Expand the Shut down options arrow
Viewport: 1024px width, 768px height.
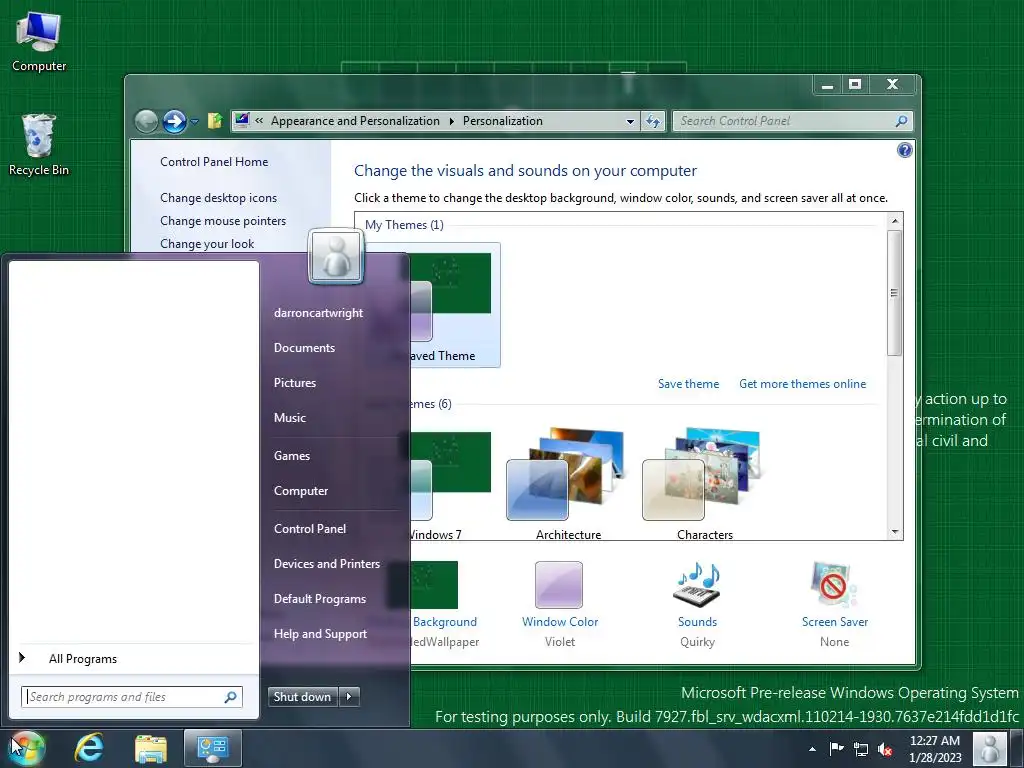pos(349,697)
